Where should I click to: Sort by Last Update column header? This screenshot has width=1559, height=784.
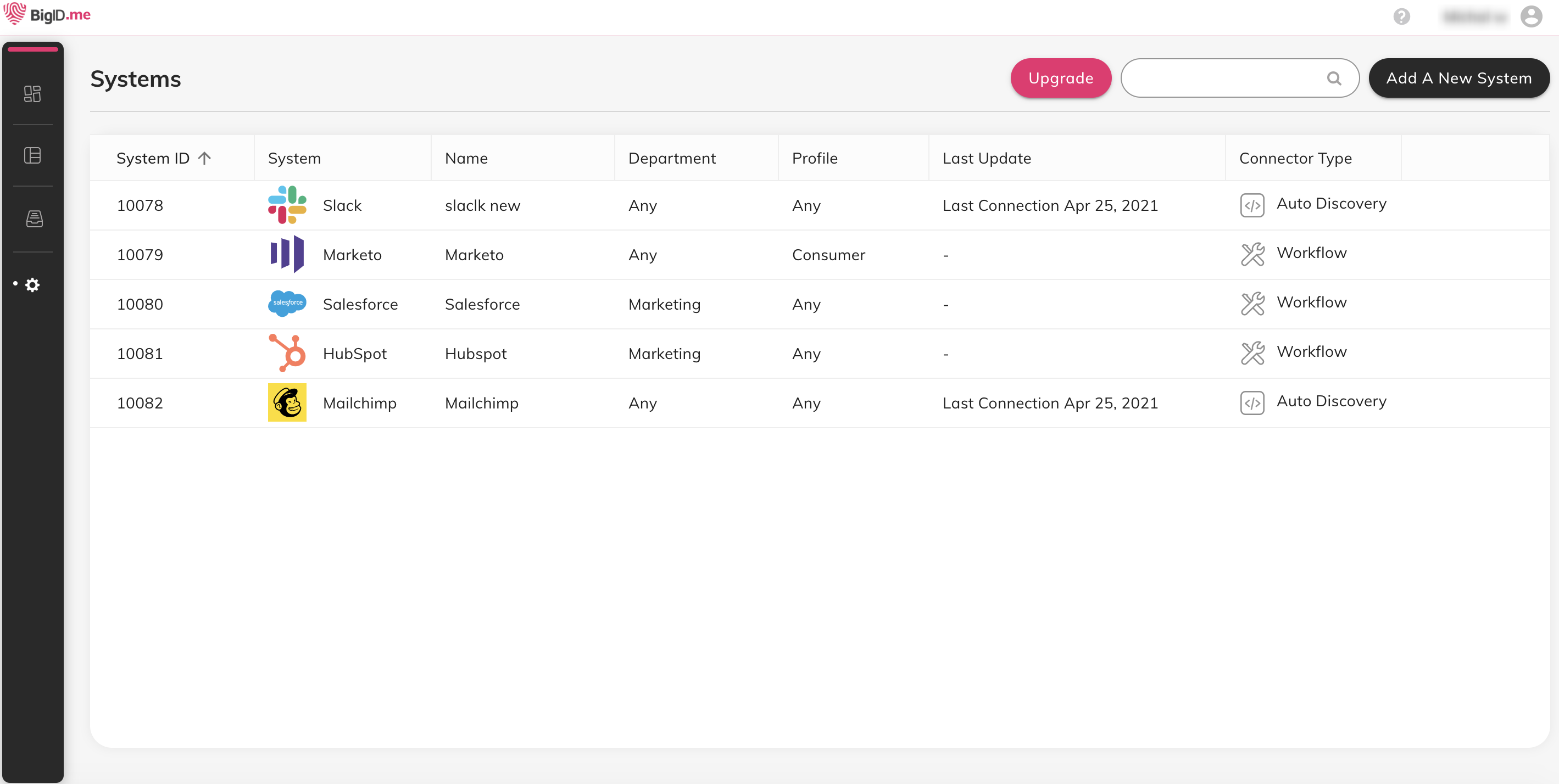pyautogui.click(x=987, y=158)
